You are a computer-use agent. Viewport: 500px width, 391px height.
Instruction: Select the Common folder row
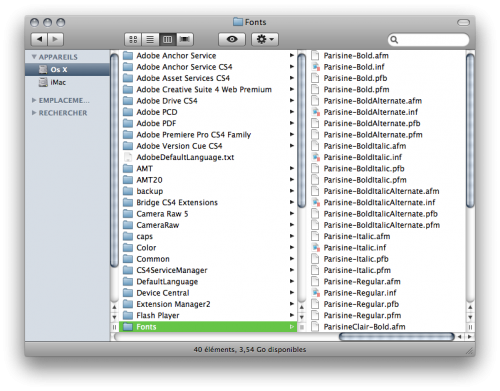tap(208, 259)
